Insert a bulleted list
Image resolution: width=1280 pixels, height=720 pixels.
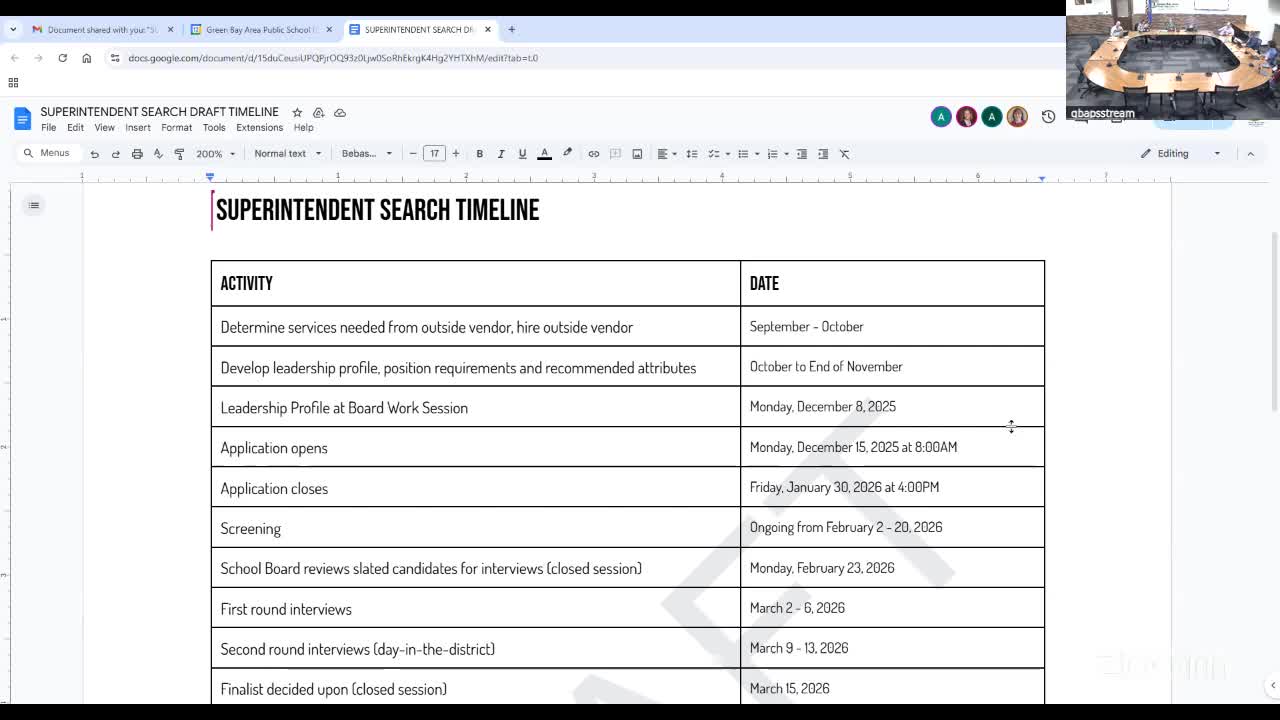pyautogui.click(x=742, y=154)
